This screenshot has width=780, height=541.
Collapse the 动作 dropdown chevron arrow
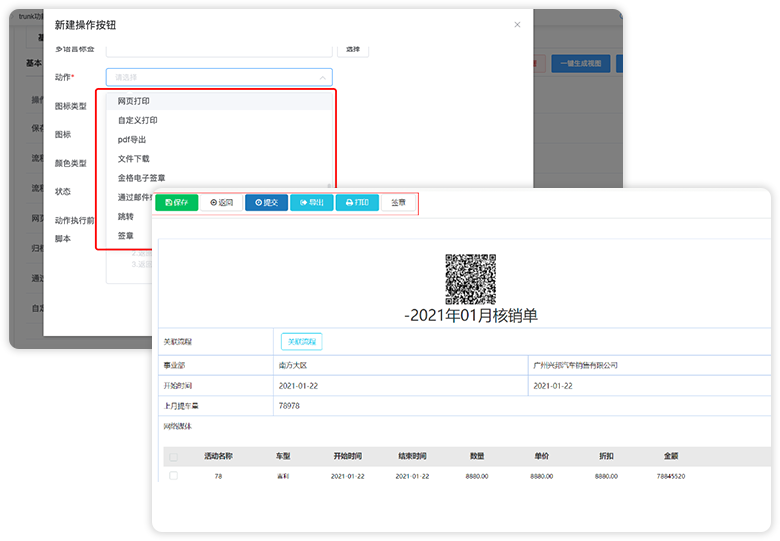[x=322, y=78]
